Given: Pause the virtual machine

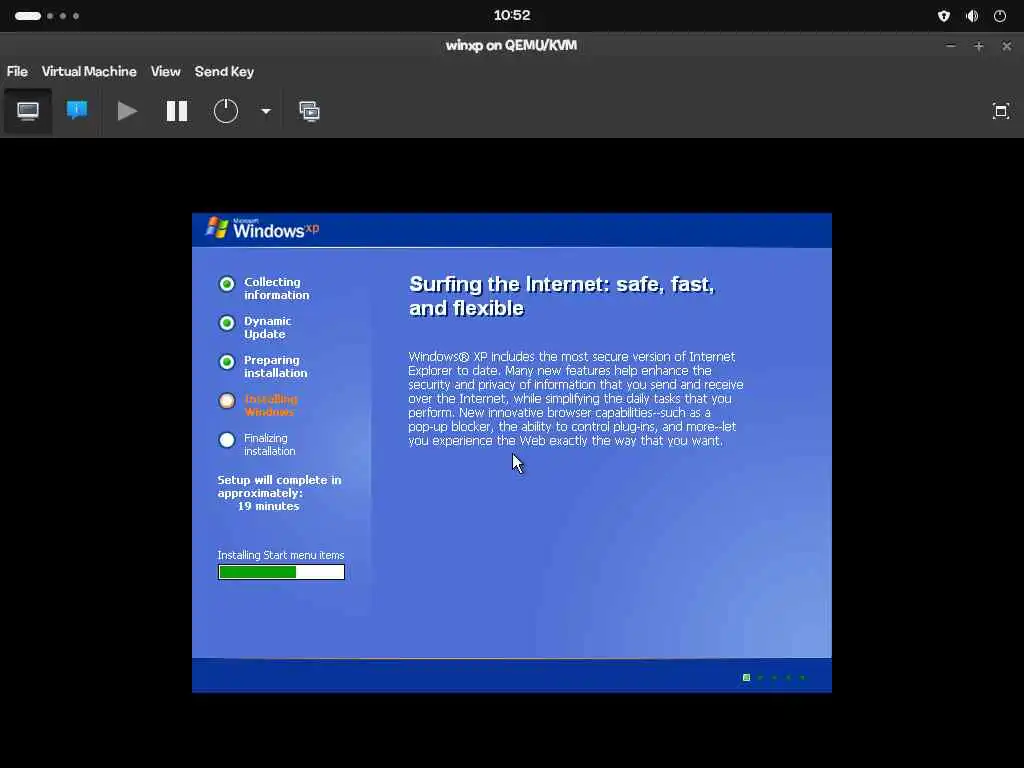Looking at the screenshot, I should coord(177,111).
